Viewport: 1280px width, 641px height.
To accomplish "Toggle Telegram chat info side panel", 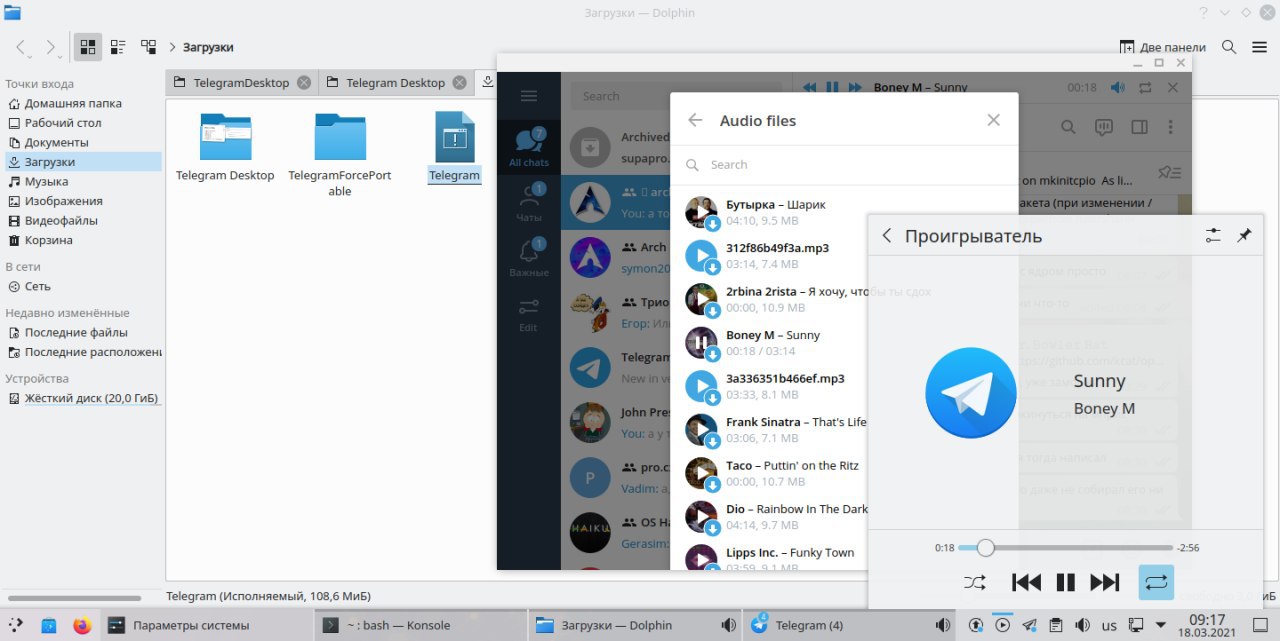I will pyautogui.click(x=1139, y=127).
